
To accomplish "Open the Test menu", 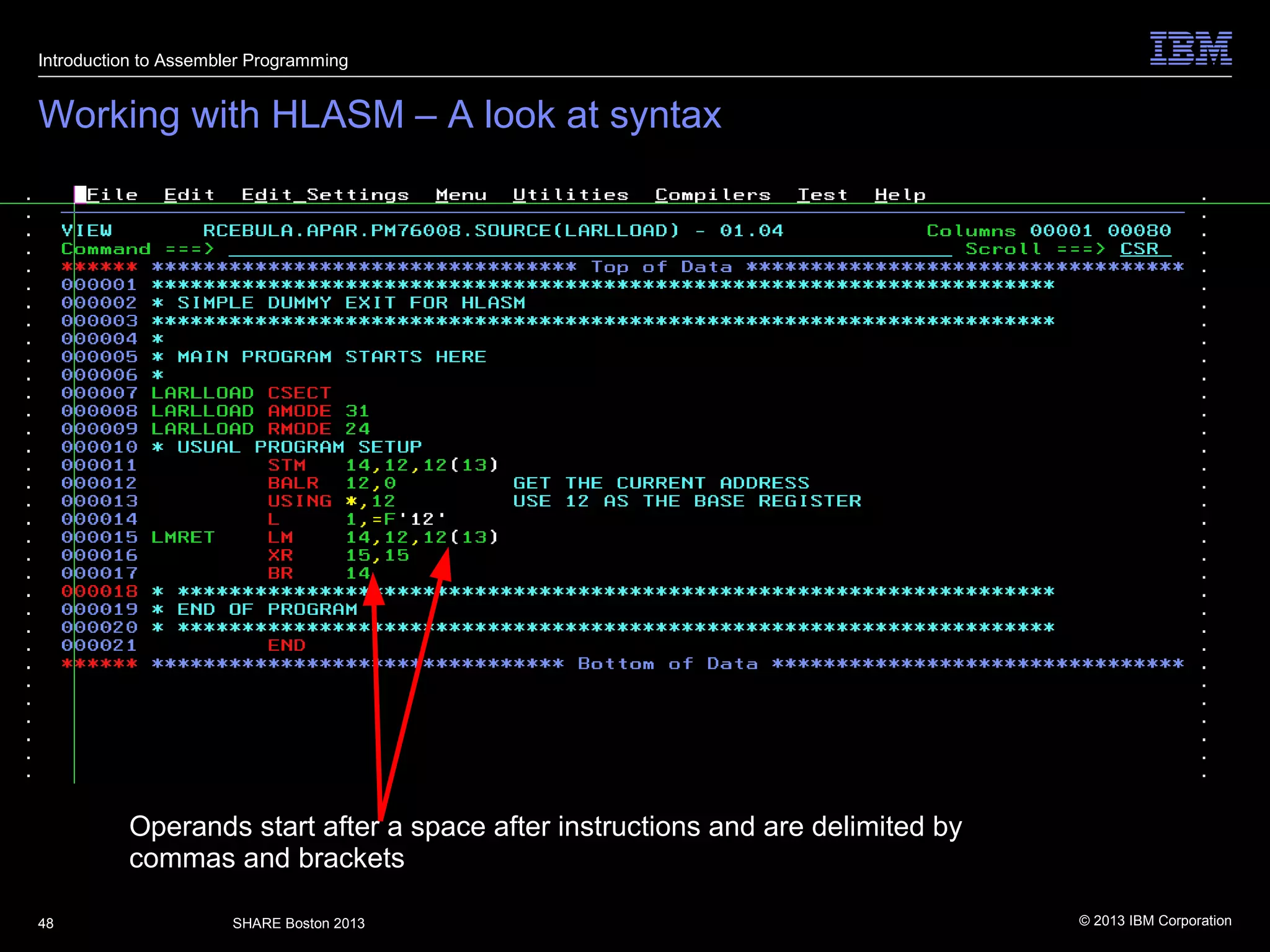I will click(x=823, y=195).
